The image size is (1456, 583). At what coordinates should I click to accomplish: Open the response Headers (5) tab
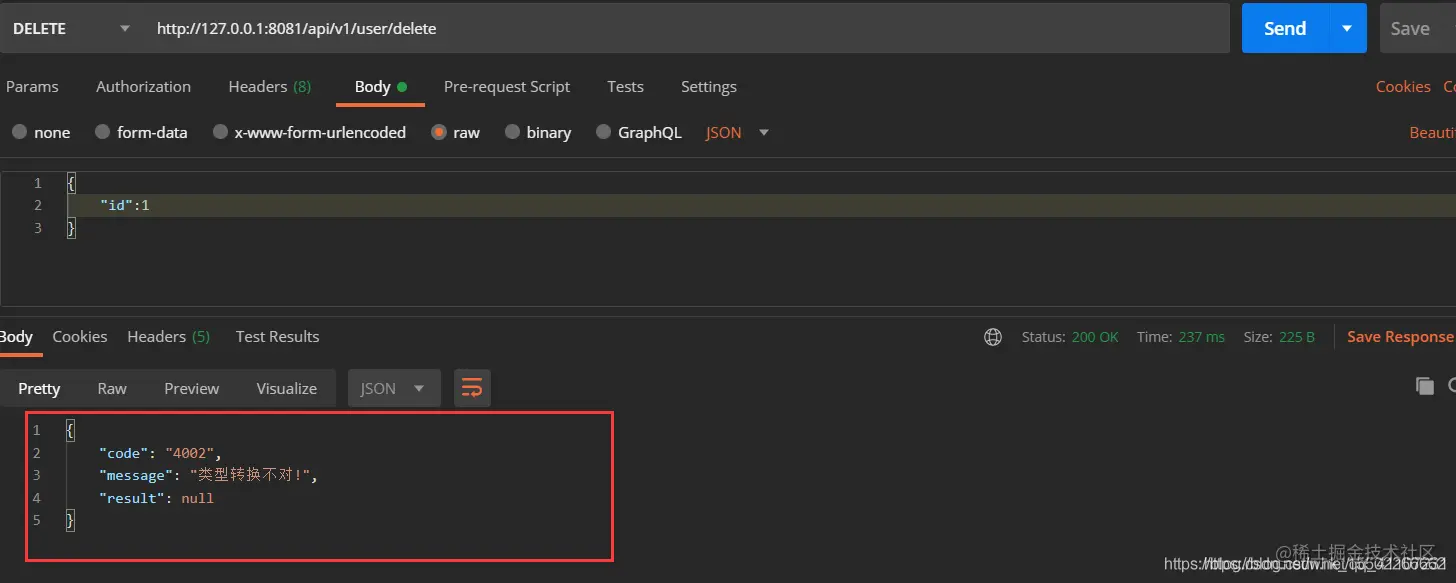pos(168,337)
